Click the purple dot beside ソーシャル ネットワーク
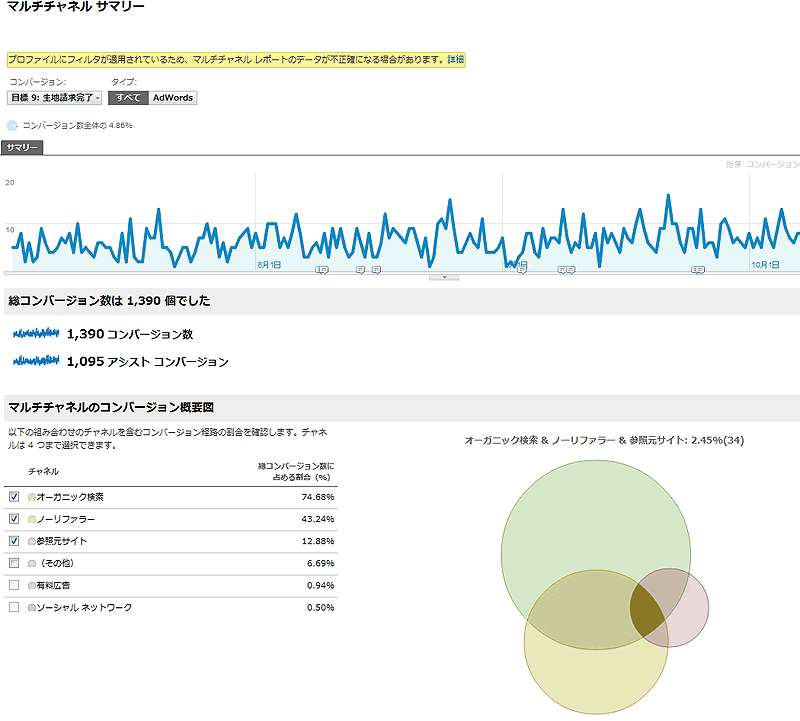 [32, 607]
